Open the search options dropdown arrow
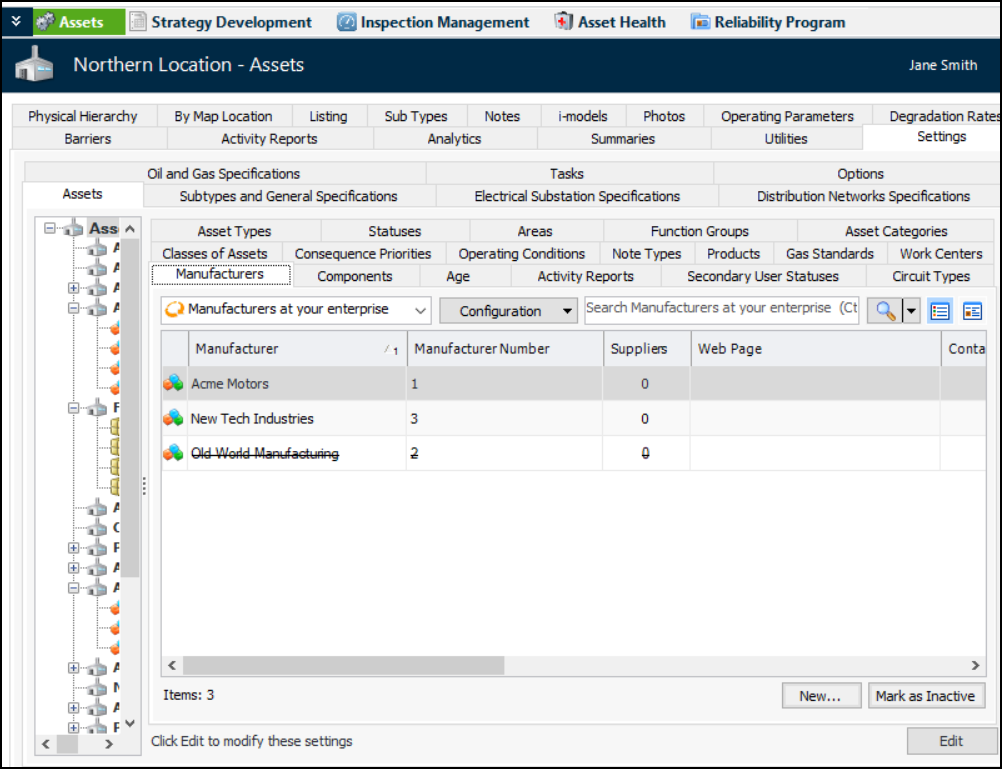This screenshot has width=1002, height=769. pos(911,311)
